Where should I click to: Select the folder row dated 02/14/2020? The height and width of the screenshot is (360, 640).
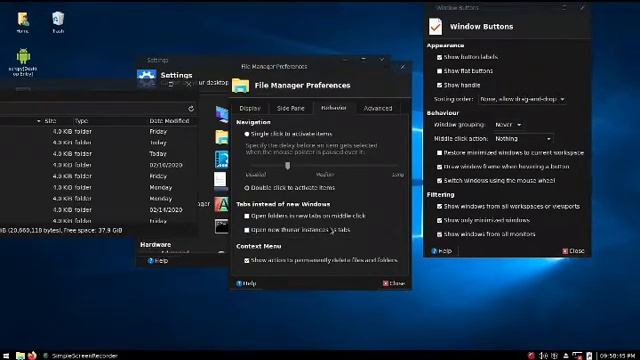pos(98,210)
